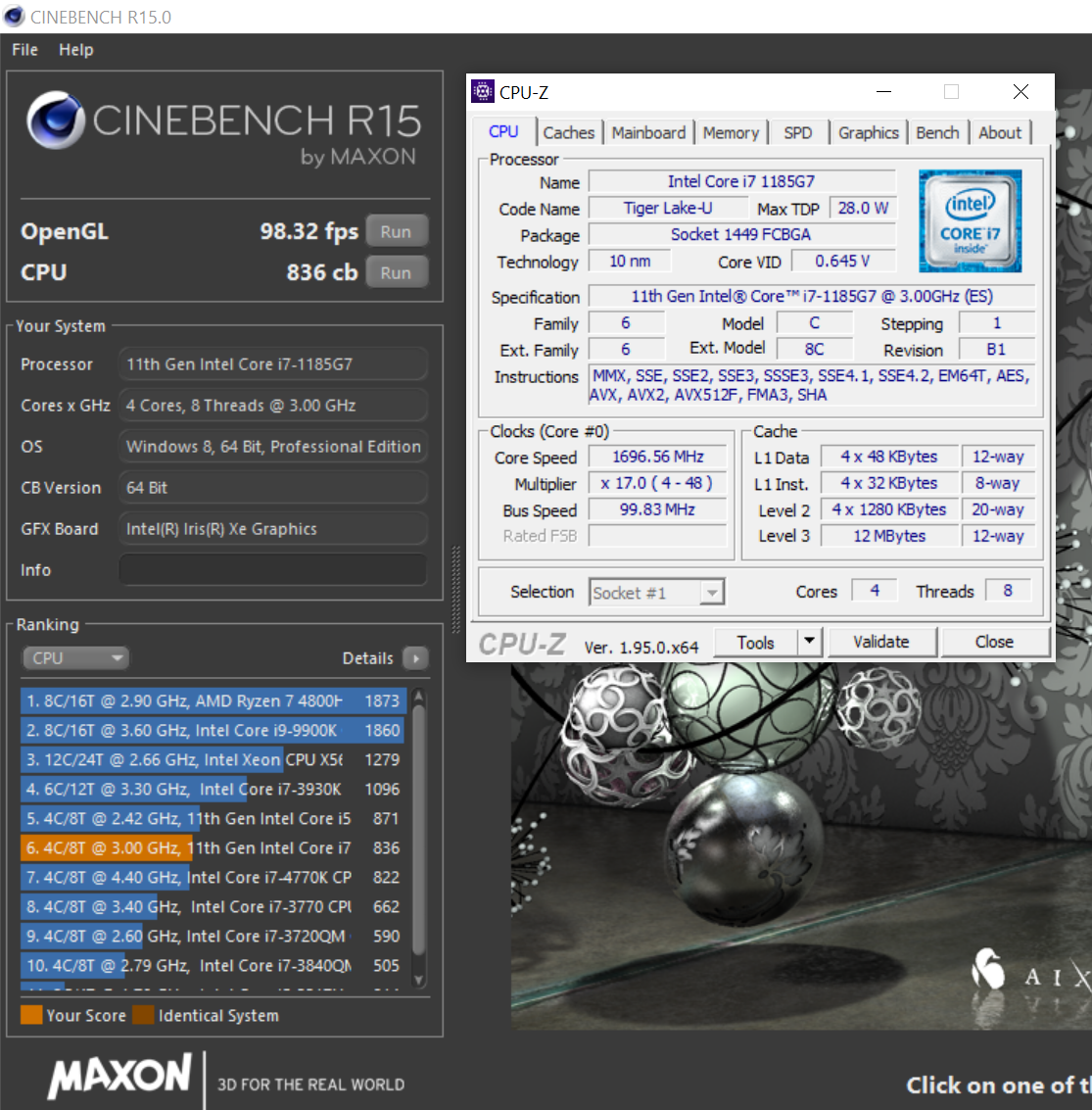Image resolution: width=1092 pixels, height=1110 pixels.
Task: Switch to the Caches tab in CPU-Z
Action: click(x=568, y=132)
